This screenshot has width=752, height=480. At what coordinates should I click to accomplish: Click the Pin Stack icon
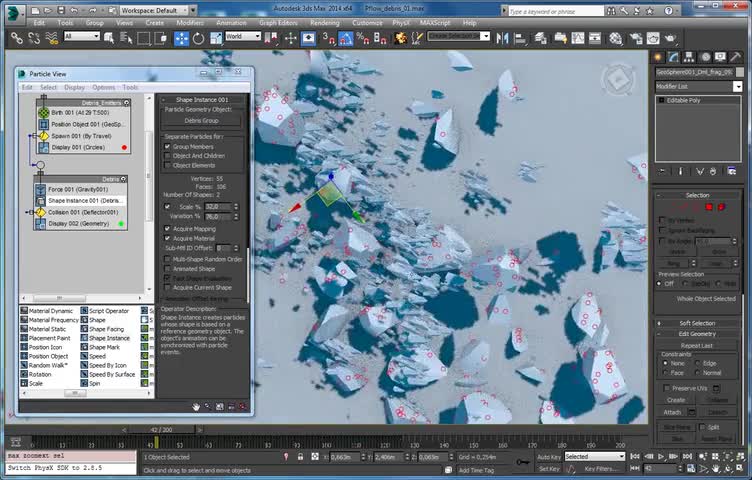[x=662, y=171]
